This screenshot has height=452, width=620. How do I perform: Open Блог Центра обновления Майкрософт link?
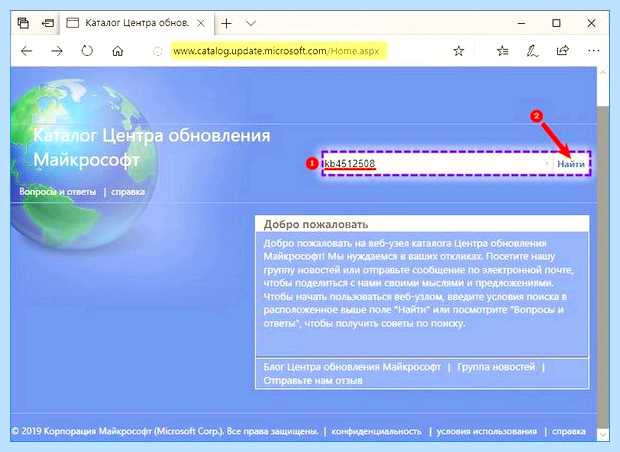click(x=352, y=367)
